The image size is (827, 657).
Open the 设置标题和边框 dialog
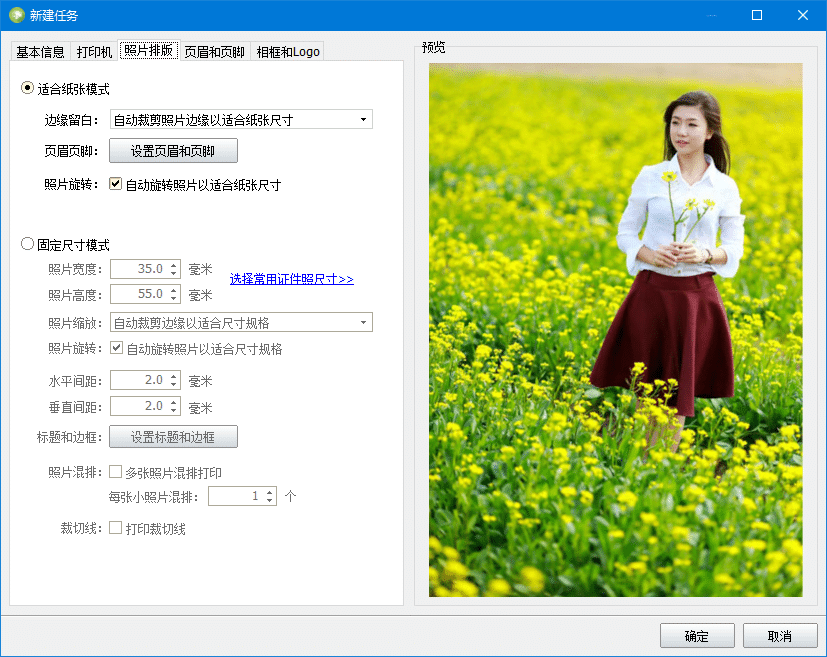tap(172, 436)
